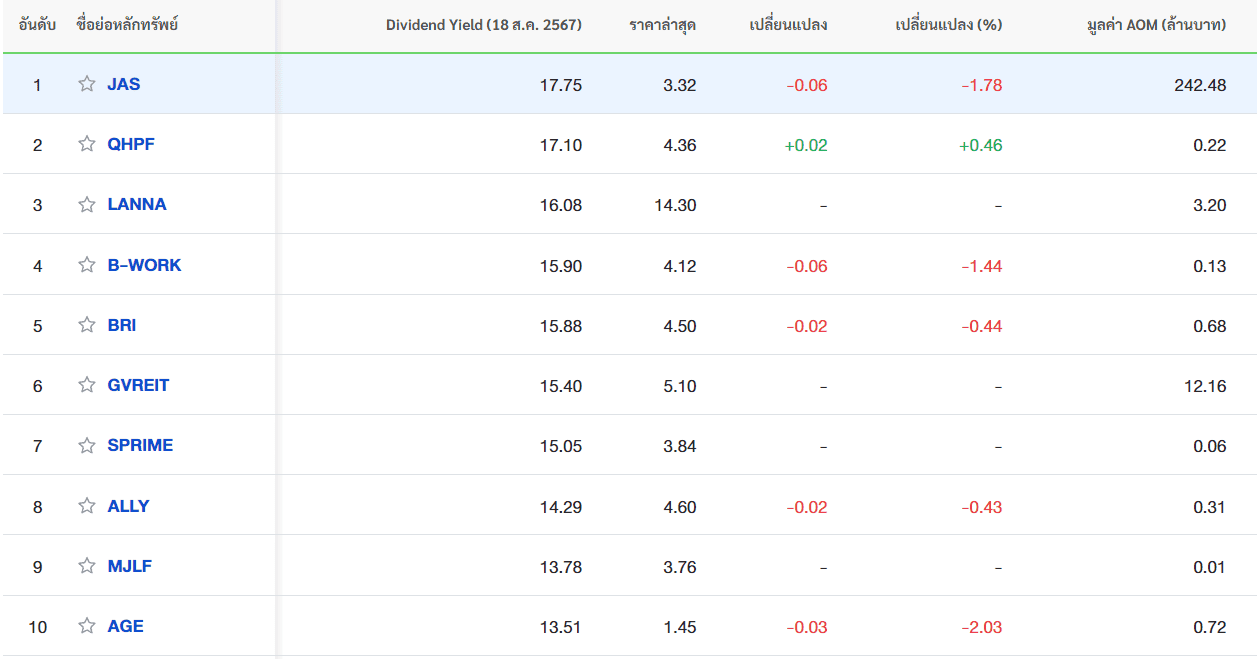Select QHPF dividend yield 17.10
This screenshot has width=1257, height=659.
click(561, 145)
